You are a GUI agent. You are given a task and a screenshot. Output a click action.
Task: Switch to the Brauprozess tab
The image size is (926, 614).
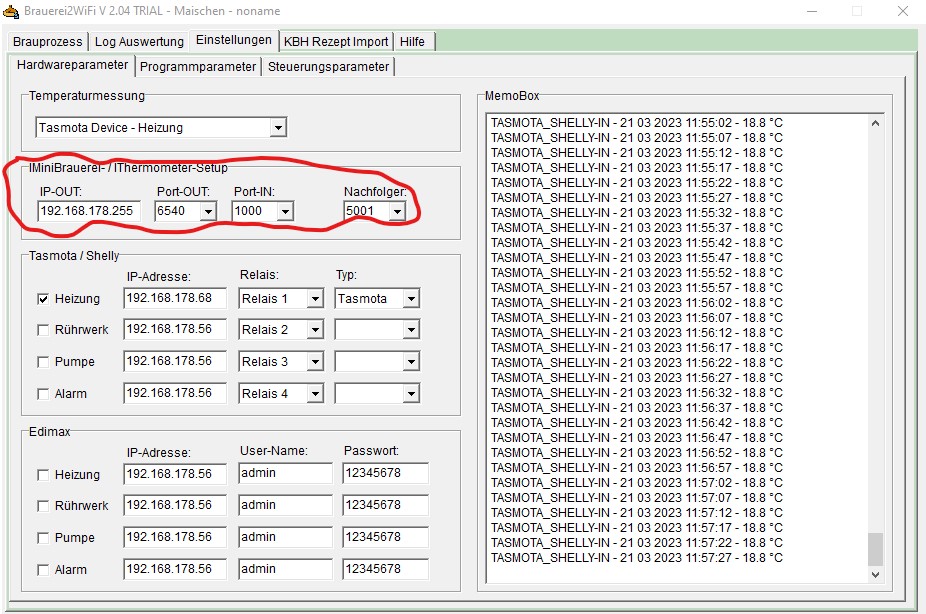(48, 42)
